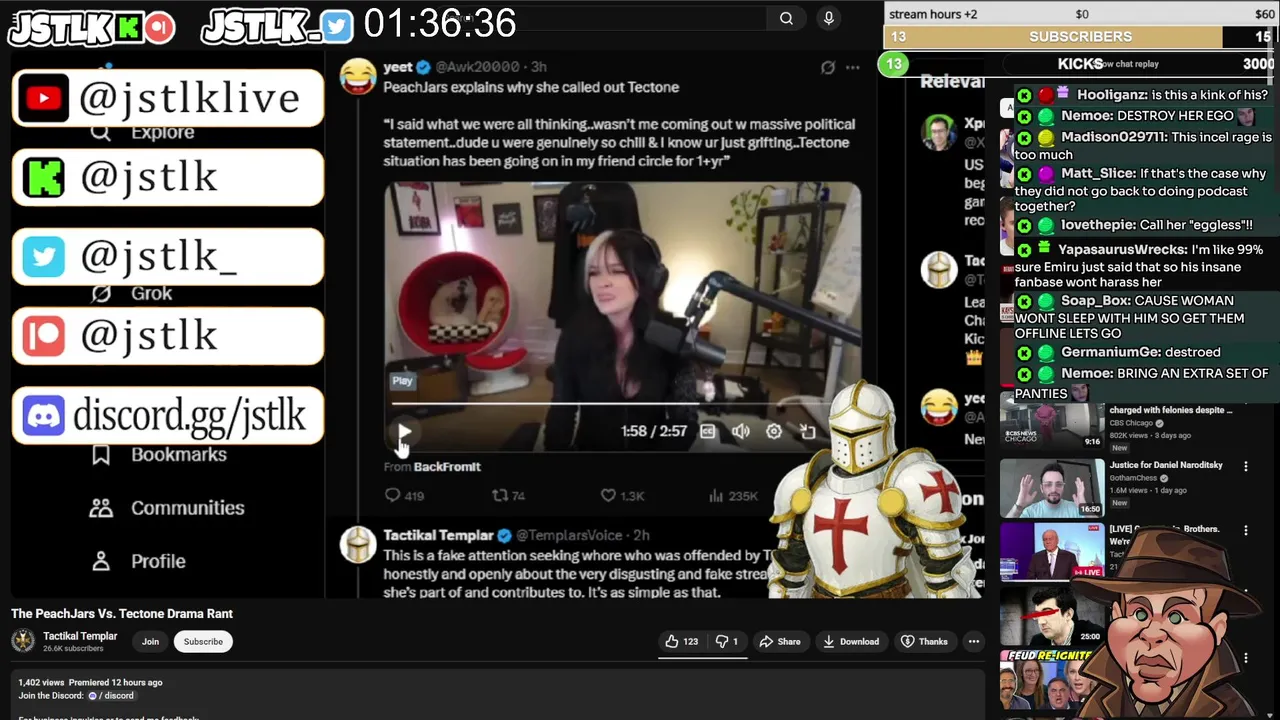Open the discord link in description

pos(111,696)
